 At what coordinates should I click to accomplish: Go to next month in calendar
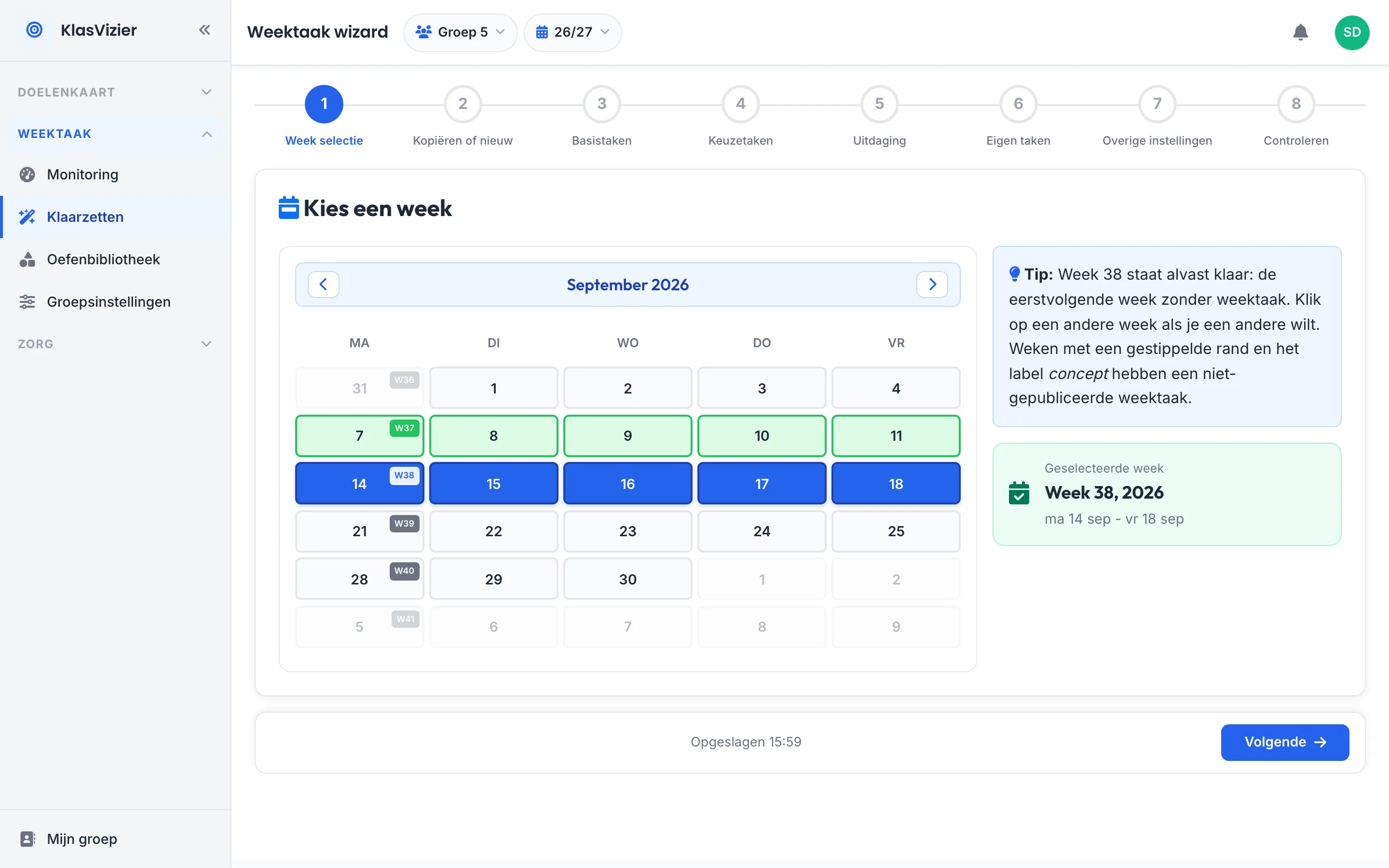932,284
